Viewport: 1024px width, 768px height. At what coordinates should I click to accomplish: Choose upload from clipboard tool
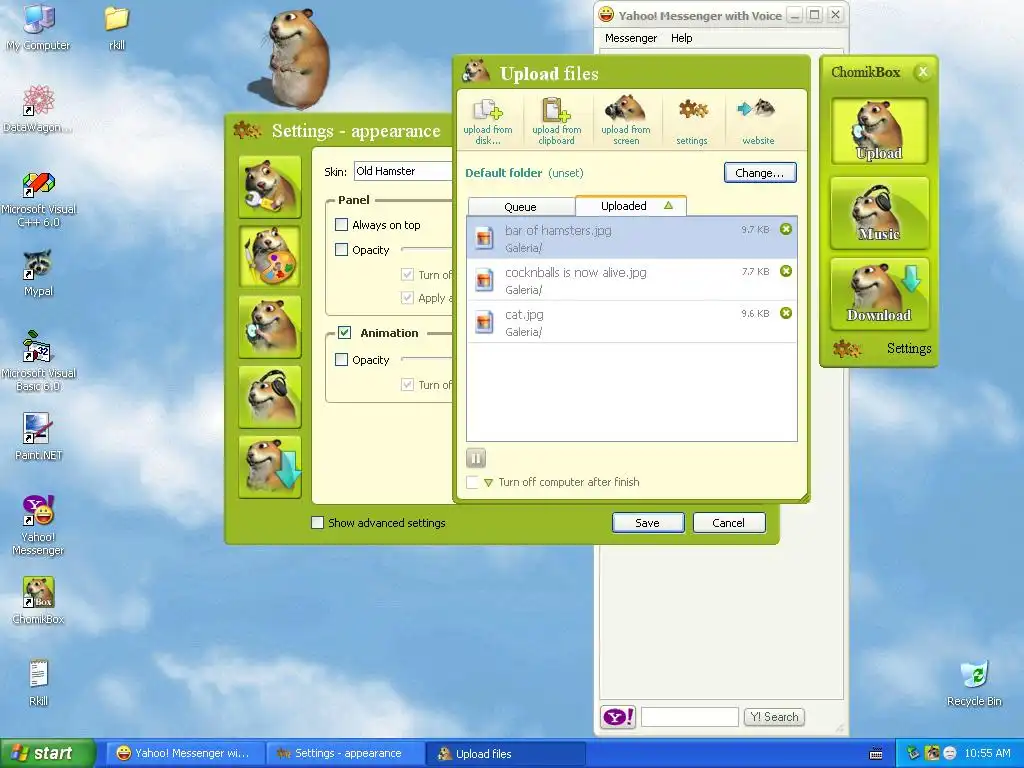556,121
